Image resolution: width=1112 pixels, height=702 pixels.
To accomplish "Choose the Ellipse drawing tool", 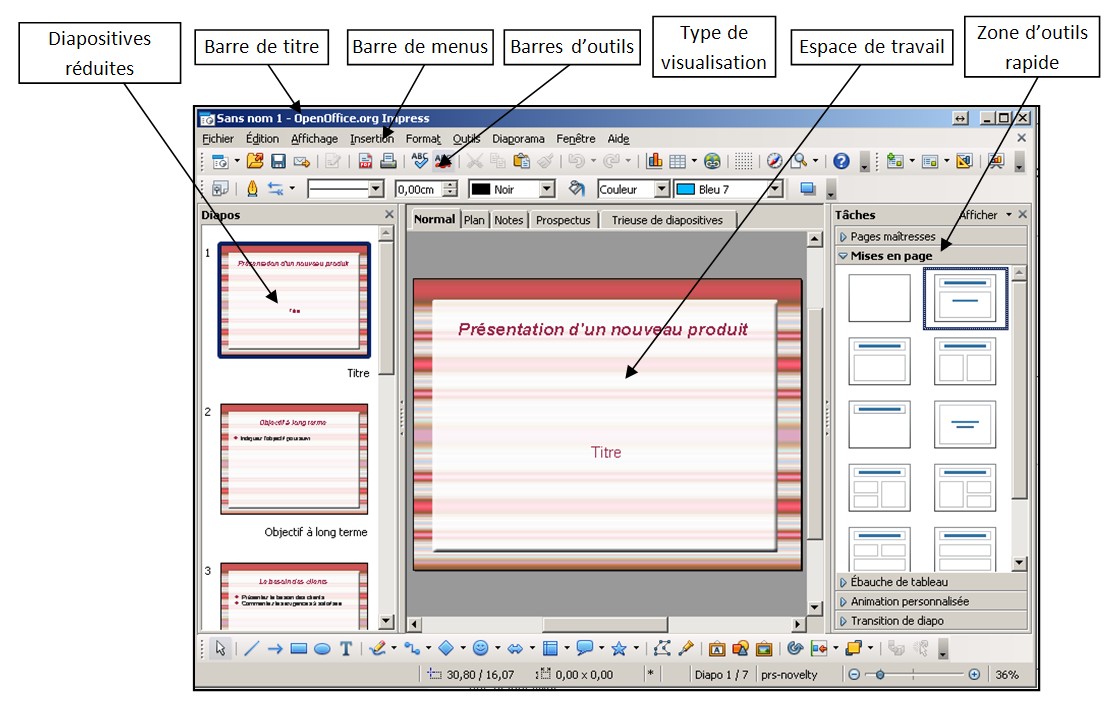I will 322,648.
